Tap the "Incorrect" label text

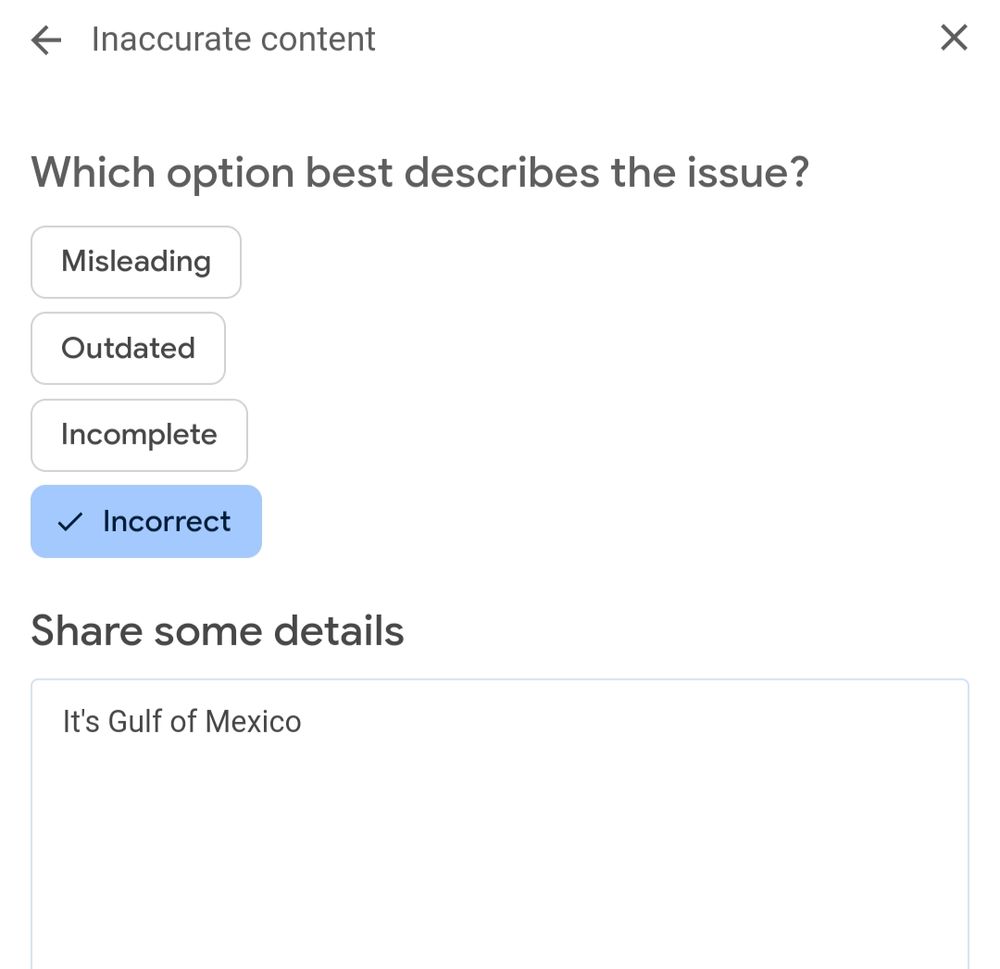click(166, 521)
